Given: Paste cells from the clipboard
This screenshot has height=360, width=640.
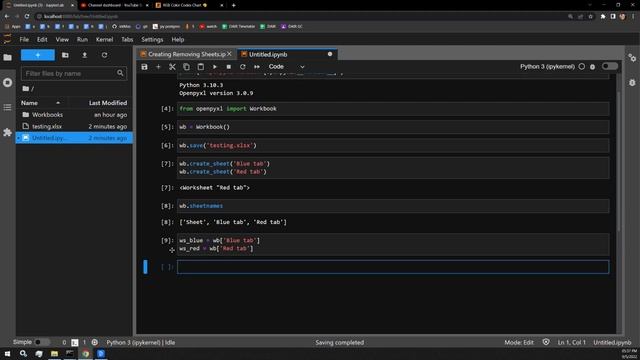Looking at the screenshot, I should tap(200, 67).
